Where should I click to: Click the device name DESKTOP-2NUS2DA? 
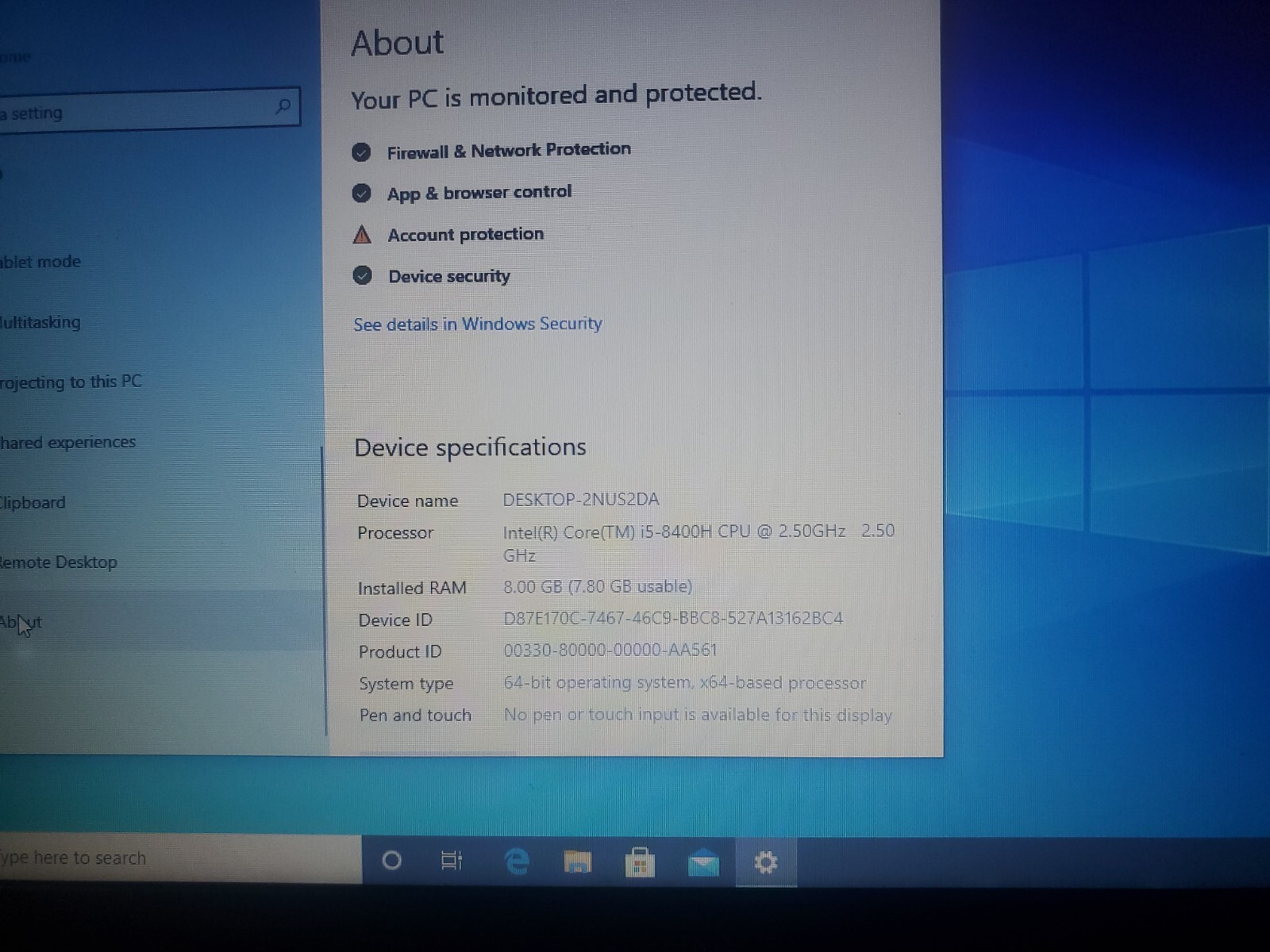pyautogui.click(x=581, y=499)
